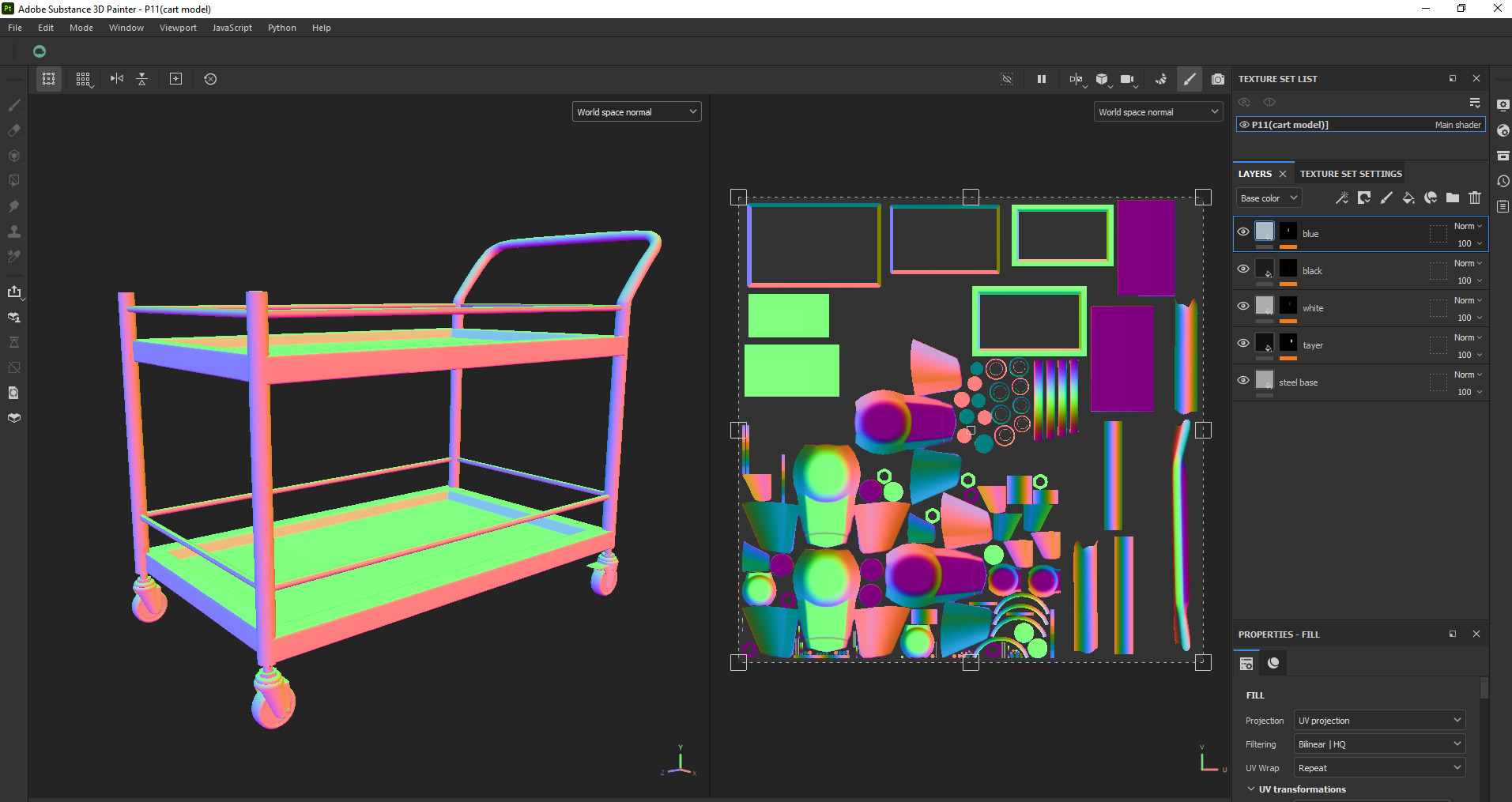Image resolution: width=1512 pixels, height=802 pixels.
Task: Open the History clock icon on right dock
Action: 1503,181
